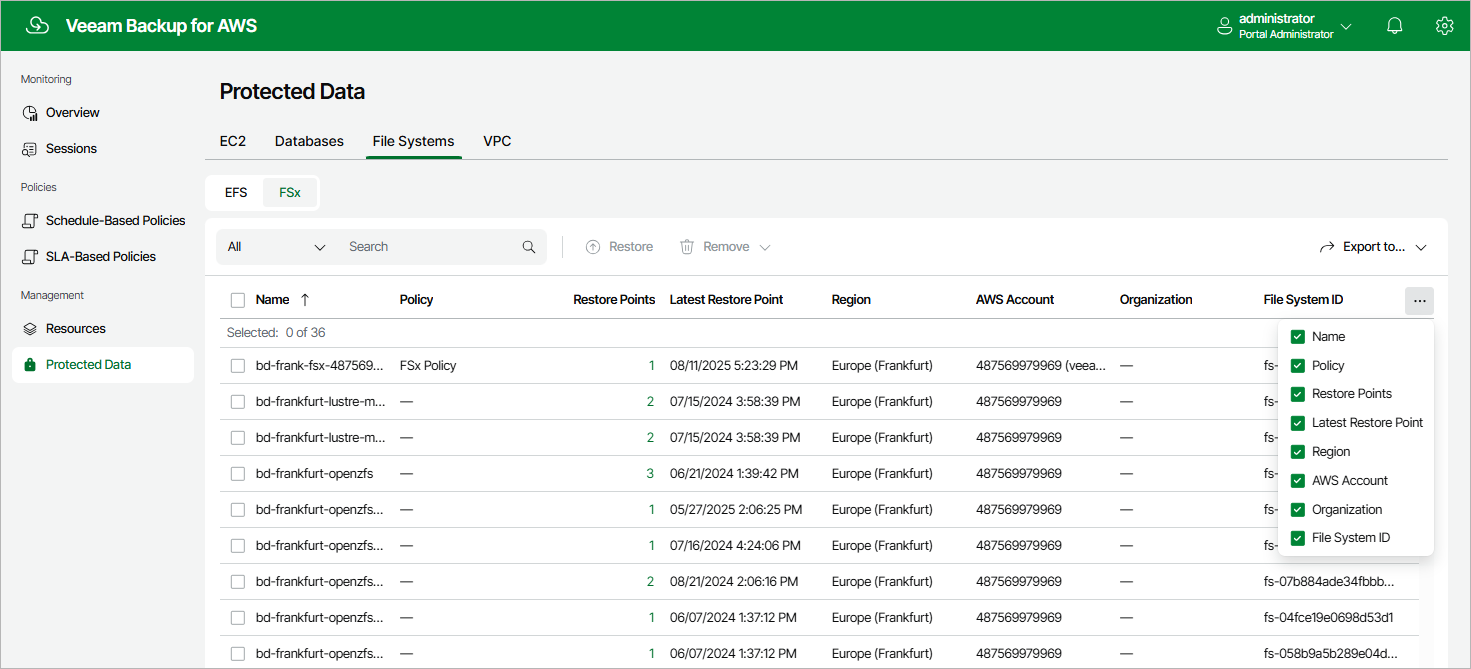Screen dimensions: 1471x669
Task: Click the FSx Policy cell
Action: 428,366
